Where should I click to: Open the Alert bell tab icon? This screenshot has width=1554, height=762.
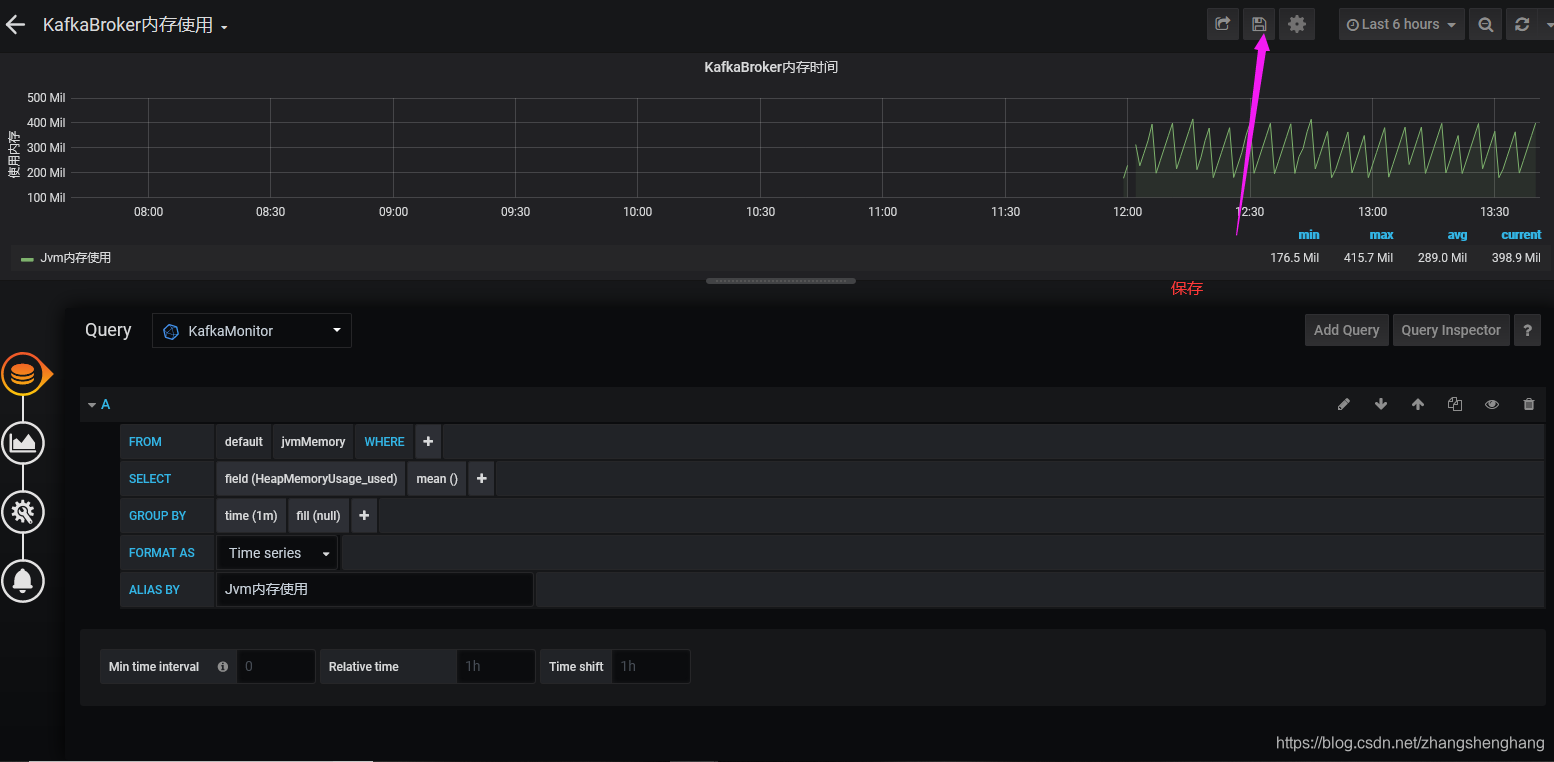coord(23,580)
